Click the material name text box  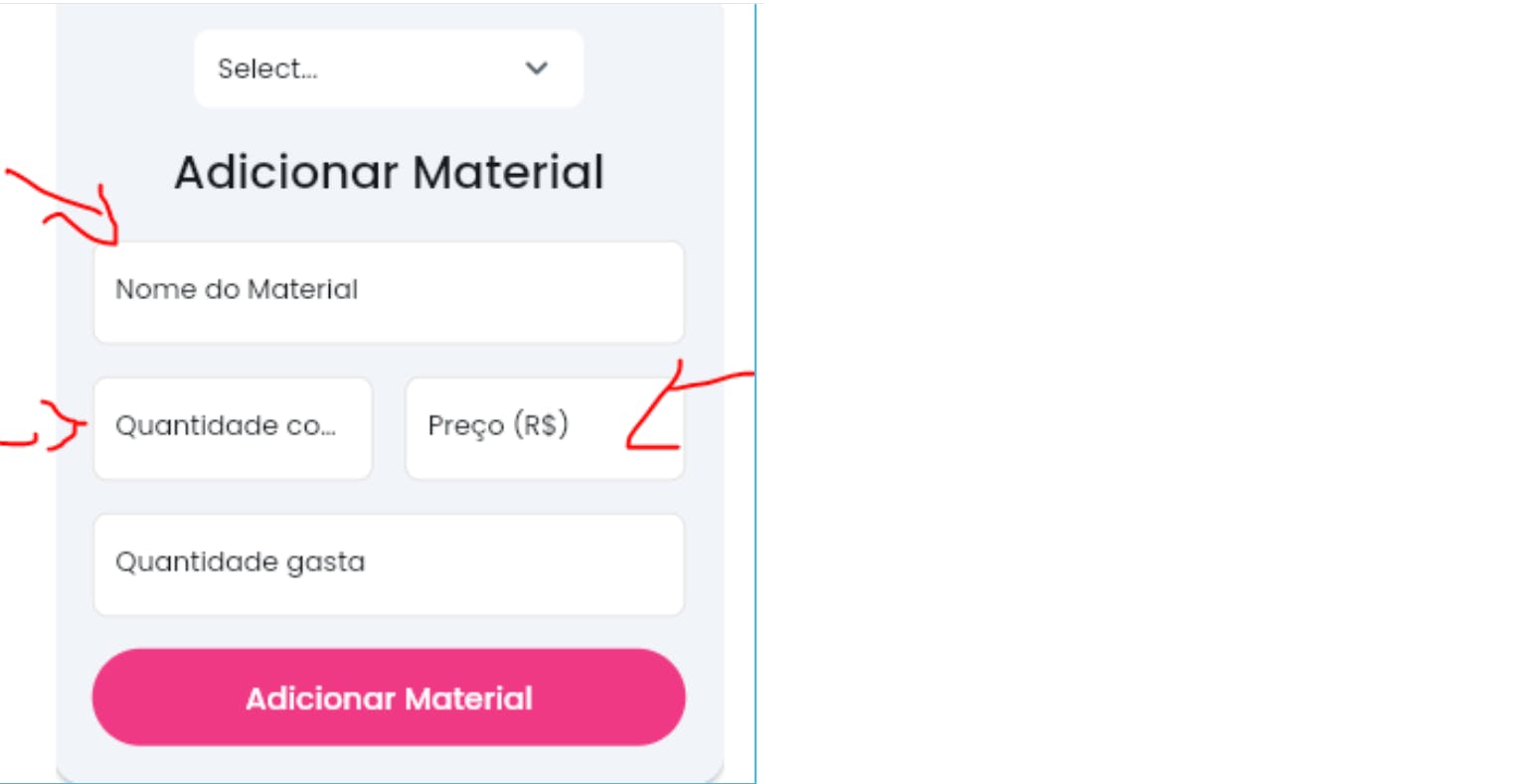(388, 292)
